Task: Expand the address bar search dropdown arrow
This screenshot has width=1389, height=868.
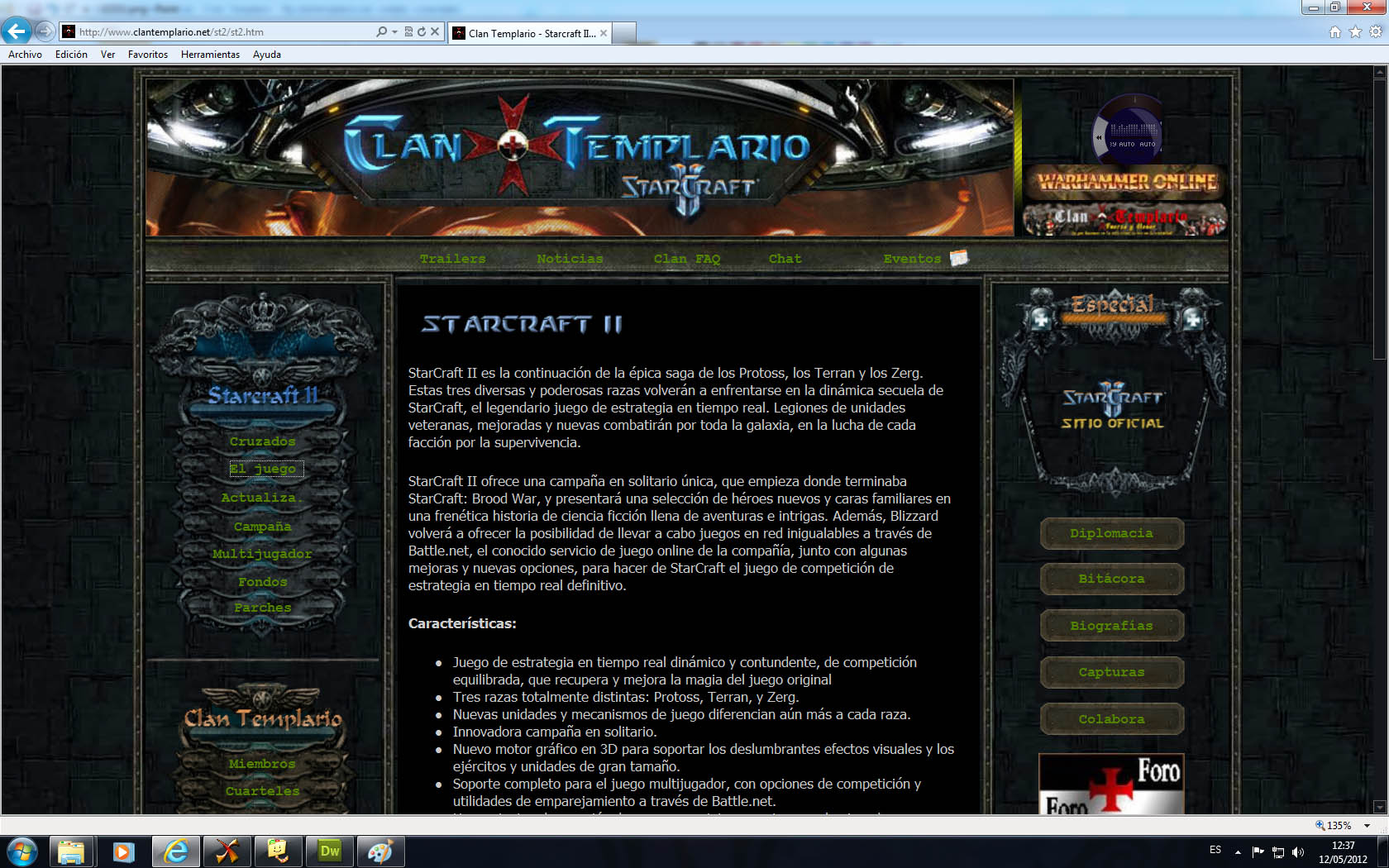Action: (394, 32)
